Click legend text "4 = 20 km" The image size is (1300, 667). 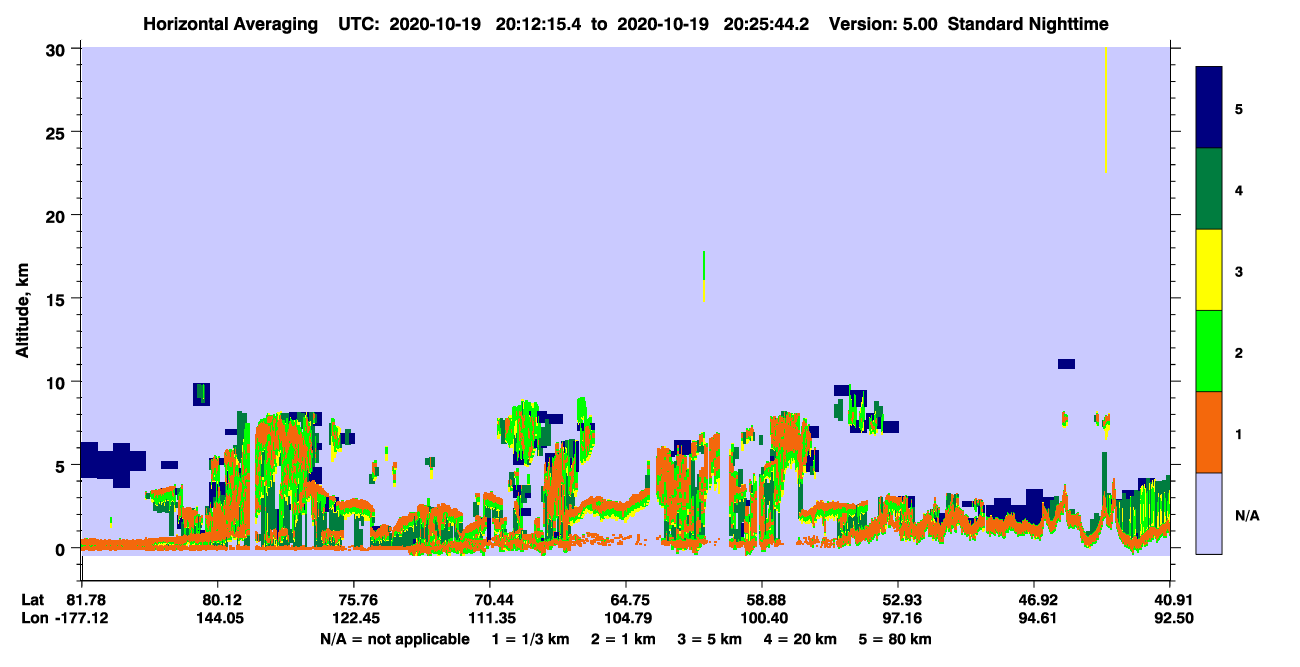802,639
